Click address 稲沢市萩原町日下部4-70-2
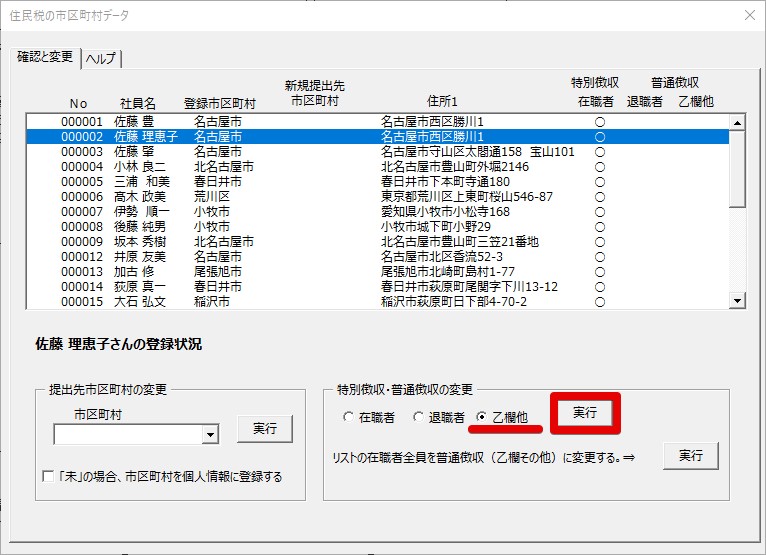Image resolution: width=766 pixels, height=555 pixels. tap(454, 301)
